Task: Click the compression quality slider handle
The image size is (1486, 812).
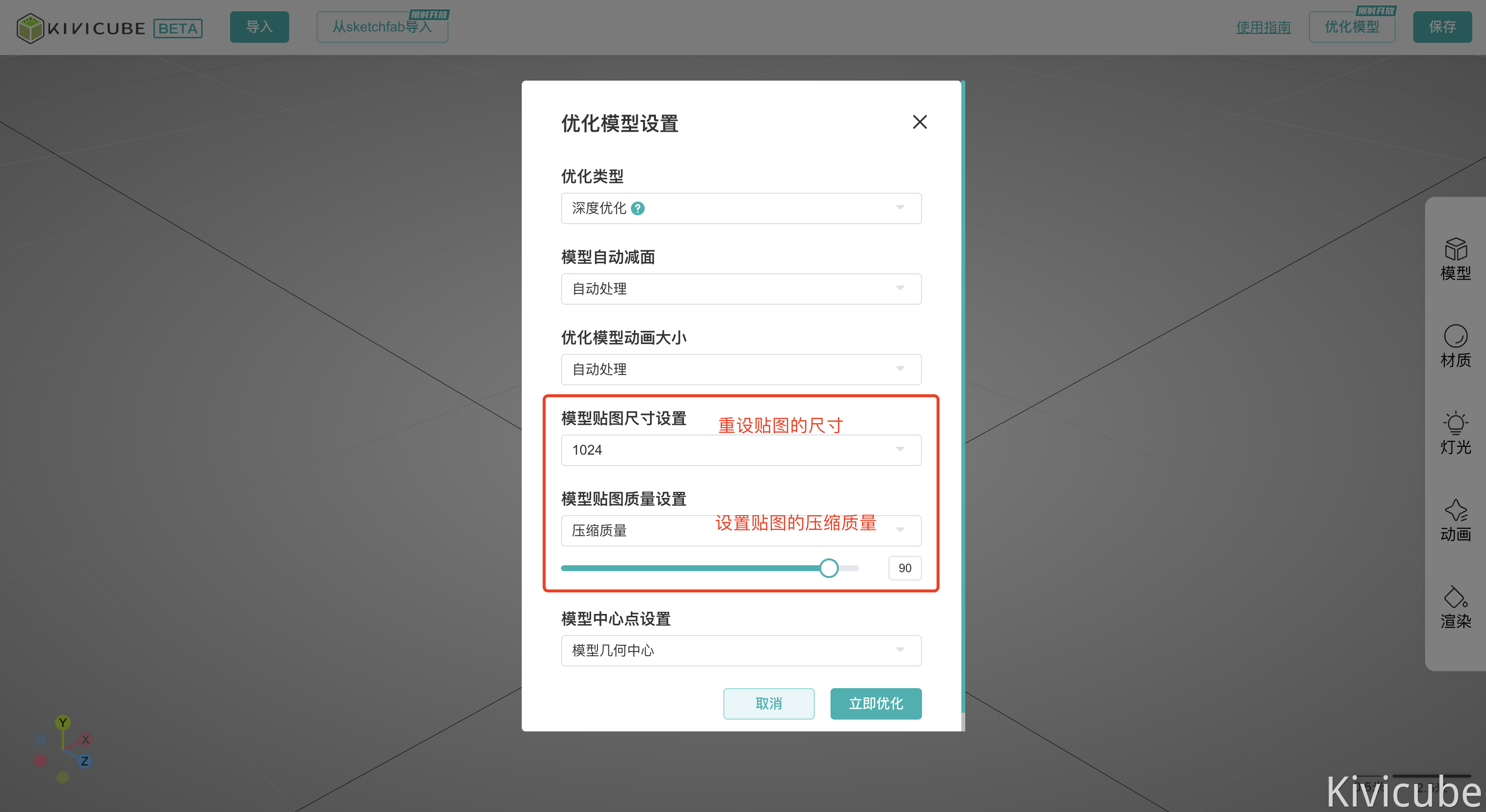Action: pos(829,568)
